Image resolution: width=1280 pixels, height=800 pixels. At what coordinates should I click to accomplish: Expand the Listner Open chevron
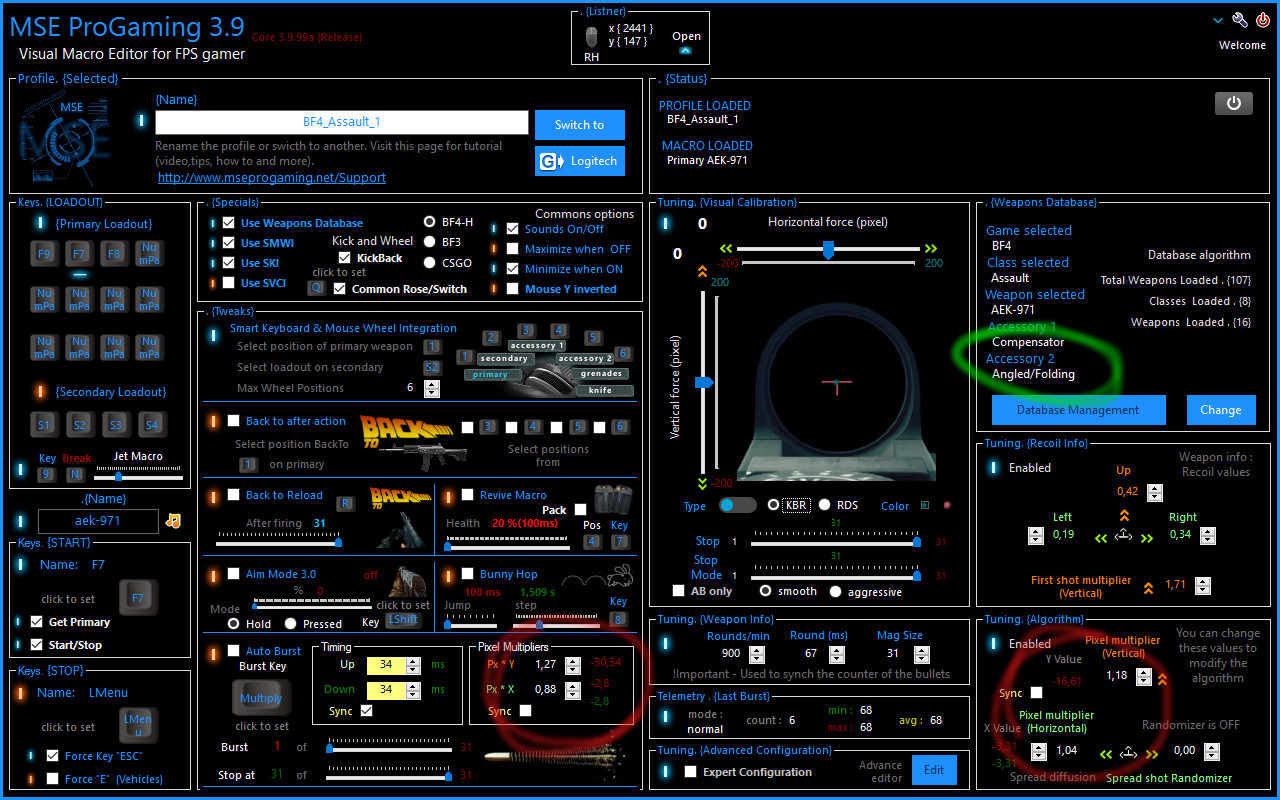[x=685, y=51]
